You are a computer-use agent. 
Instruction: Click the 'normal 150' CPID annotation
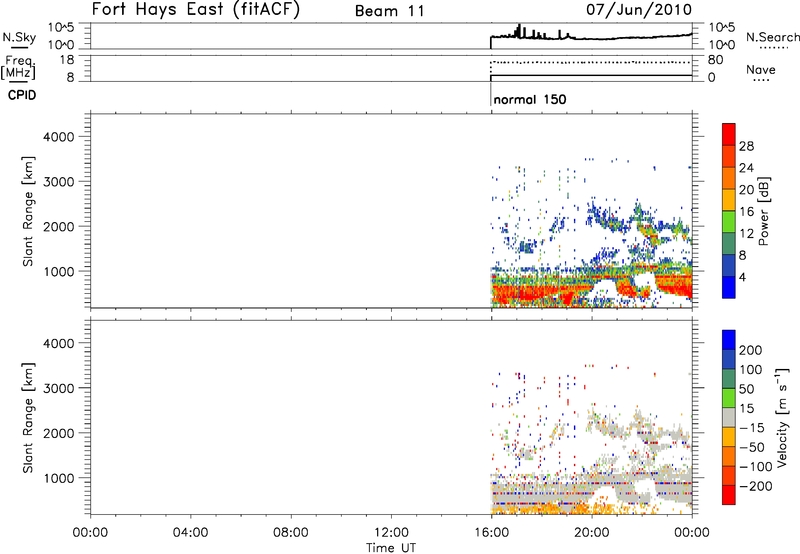click(530, 99)
